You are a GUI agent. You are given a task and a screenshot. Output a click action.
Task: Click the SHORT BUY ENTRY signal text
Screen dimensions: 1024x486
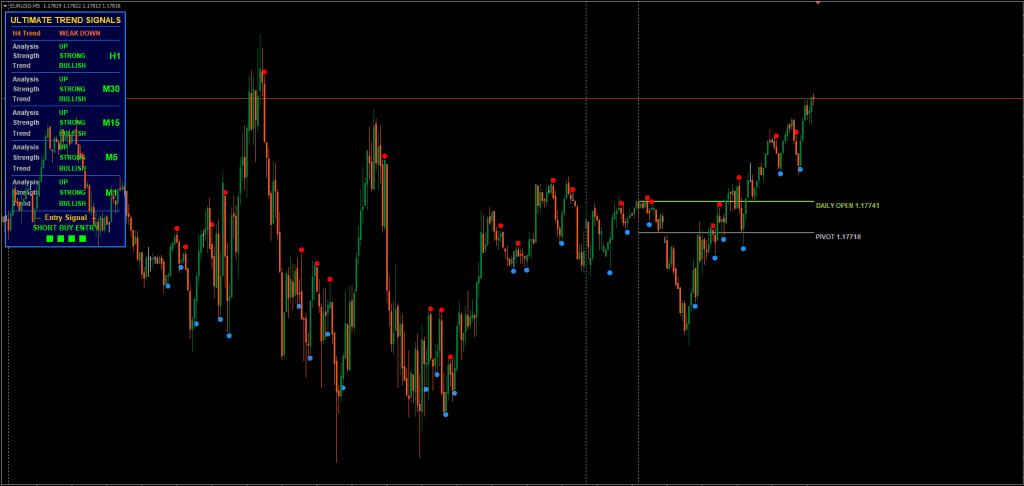(x=66, y=228)
